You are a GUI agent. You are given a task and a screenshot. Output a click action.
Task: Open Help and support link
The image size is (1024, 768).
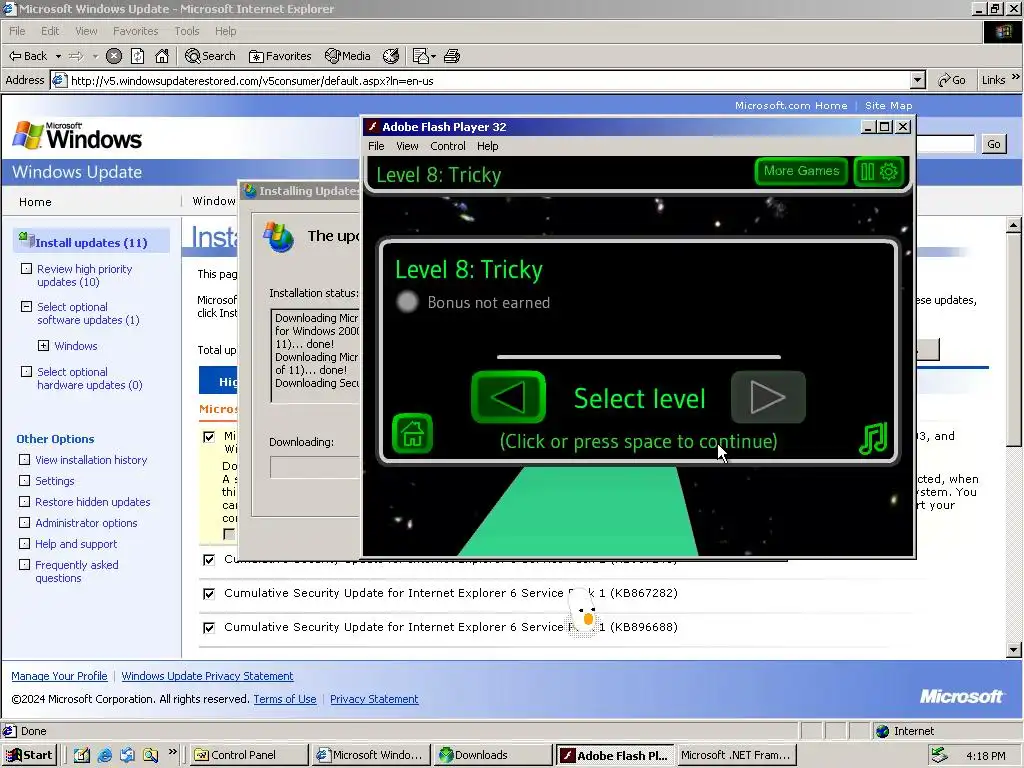tap(76, 543)
